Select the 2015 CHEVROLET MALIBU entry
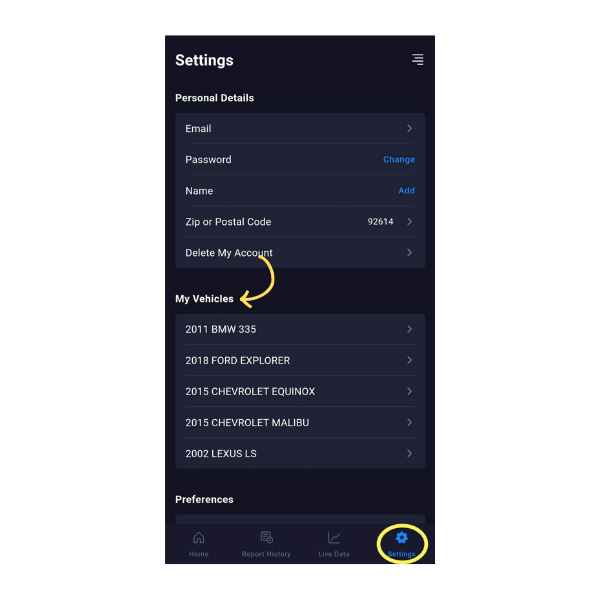The image size is (600, 600). click(x=300, y=422)
